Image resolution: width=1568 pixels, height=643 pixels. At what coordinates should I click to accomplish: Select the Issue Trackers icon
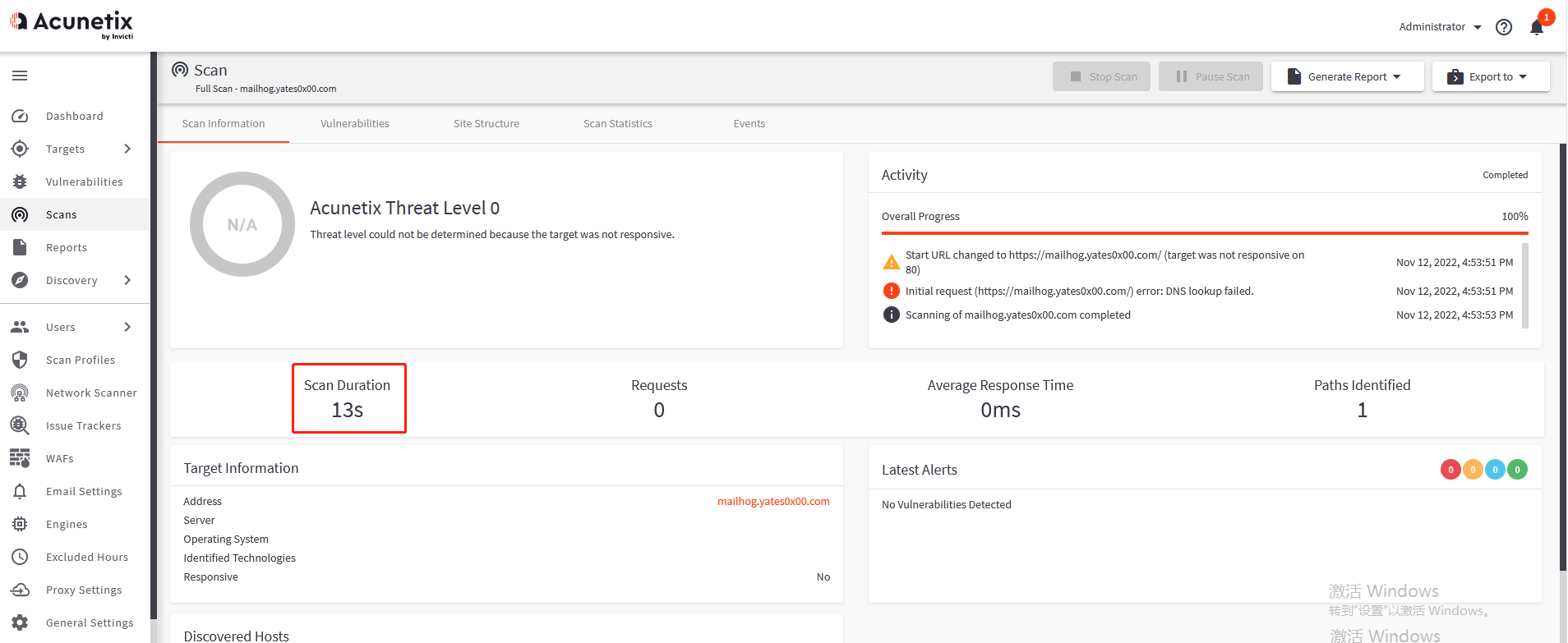(20, 425)
